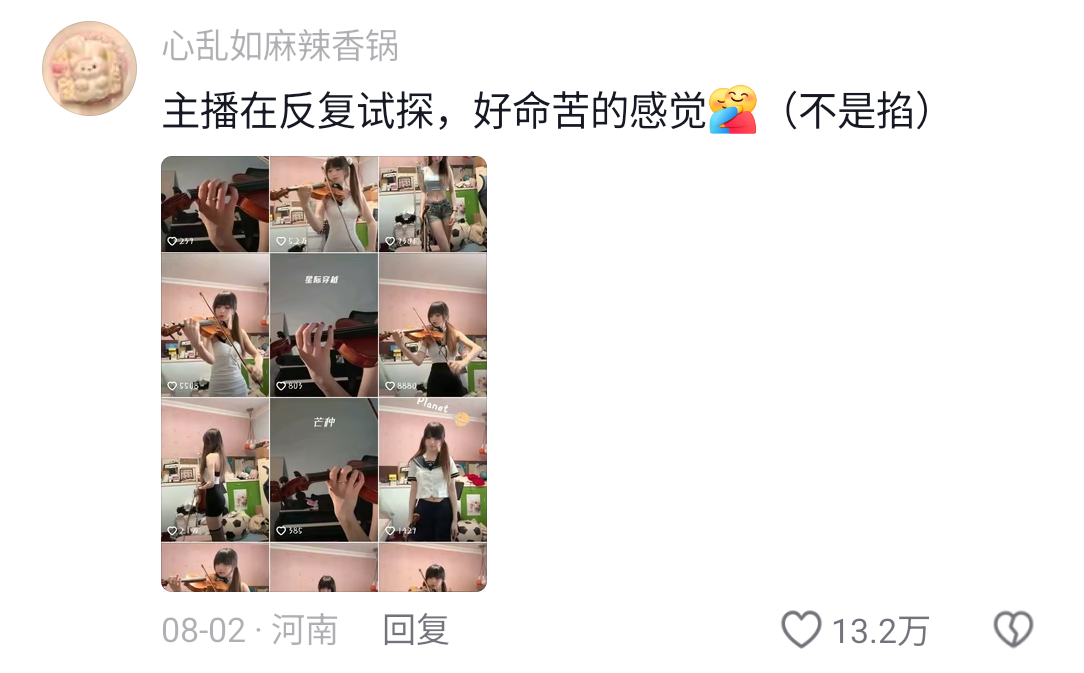Open thumbnail with 5.2万 likes
This screenshot has width=1084, height=673.
click(324, 204)
